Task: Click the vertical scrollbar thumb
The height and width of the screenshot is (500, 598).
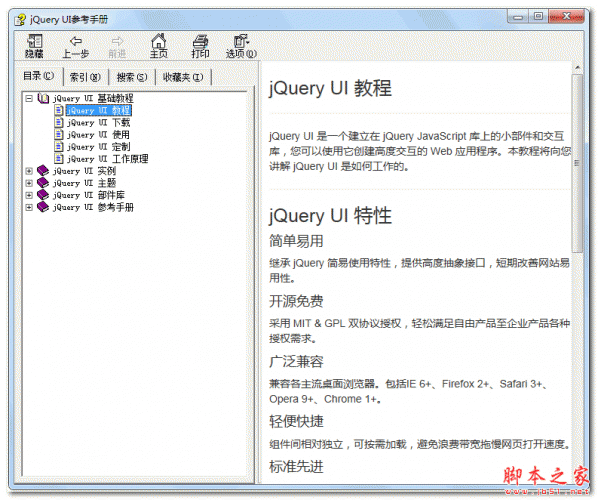Action: 577,163
